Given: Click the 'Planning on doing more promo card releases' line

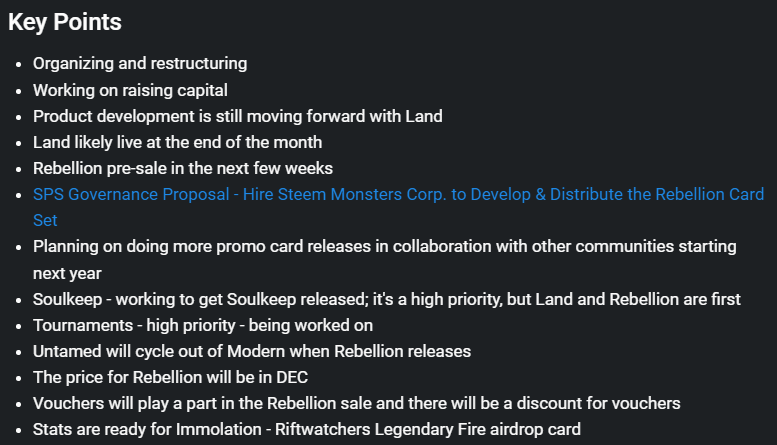Looking at the screenshot, I should click(x=385, y=246).
